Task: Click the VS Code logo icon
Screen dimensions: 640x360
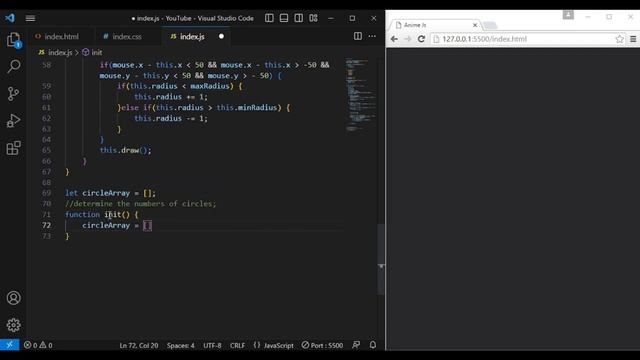Action: point(10,18)
